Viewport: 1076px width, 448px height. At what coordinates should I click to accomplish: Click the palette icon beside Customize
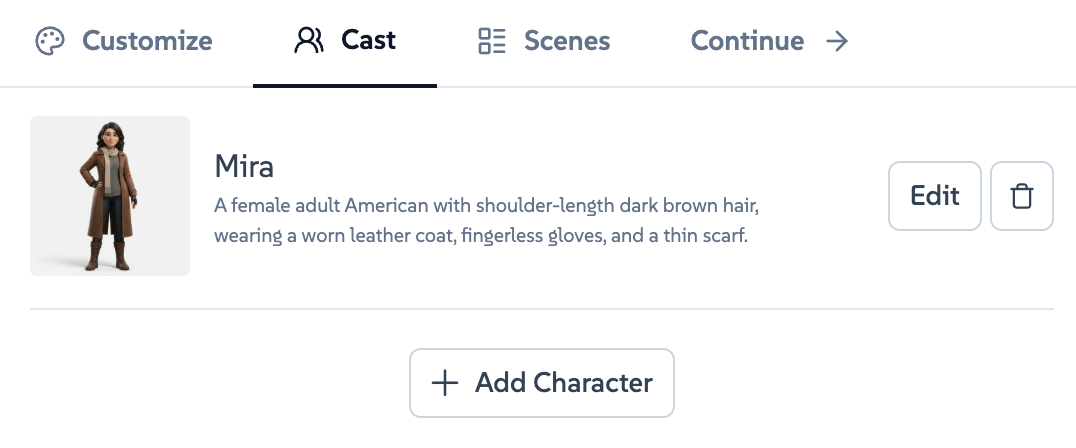(49, 41)
